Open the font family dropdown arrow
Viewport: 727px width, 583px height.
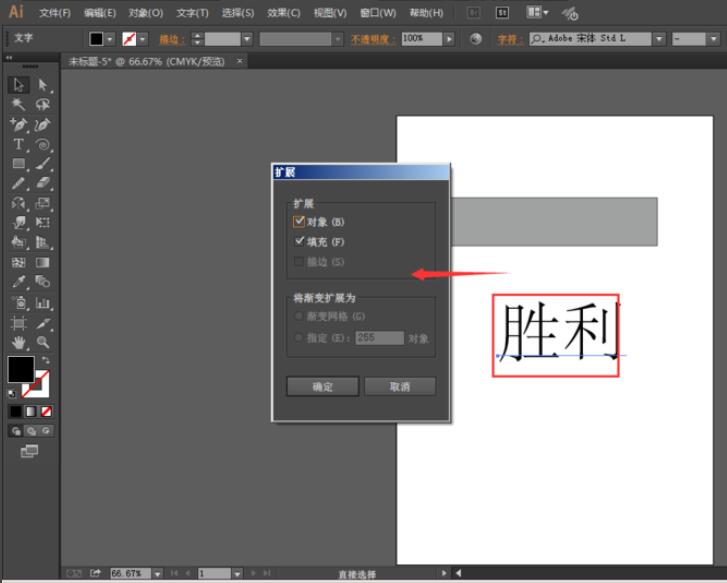(659, 39)
